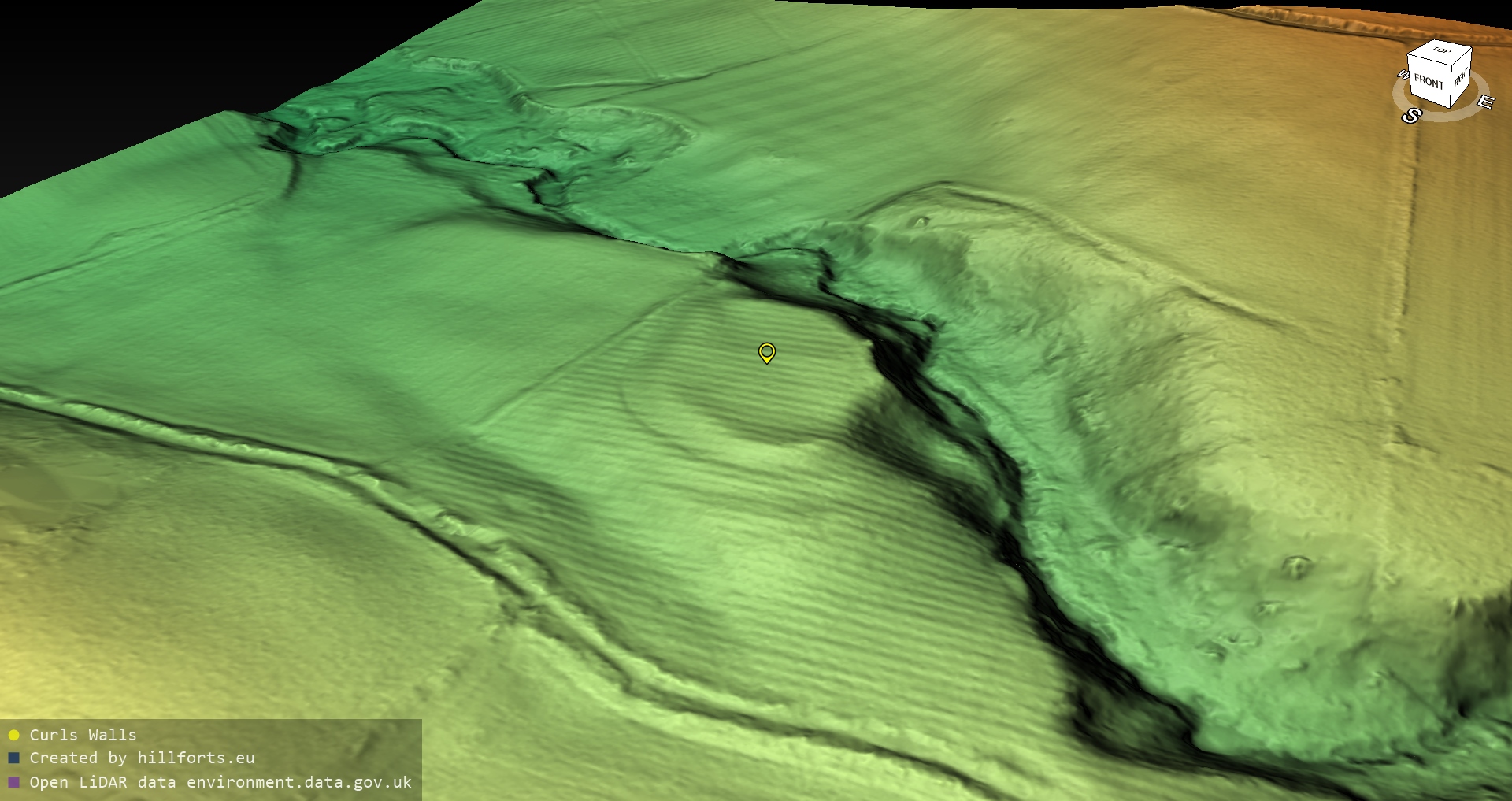Click the purple legend square
This screenshot has width=1512, height=801.
[x=13, y=782]
